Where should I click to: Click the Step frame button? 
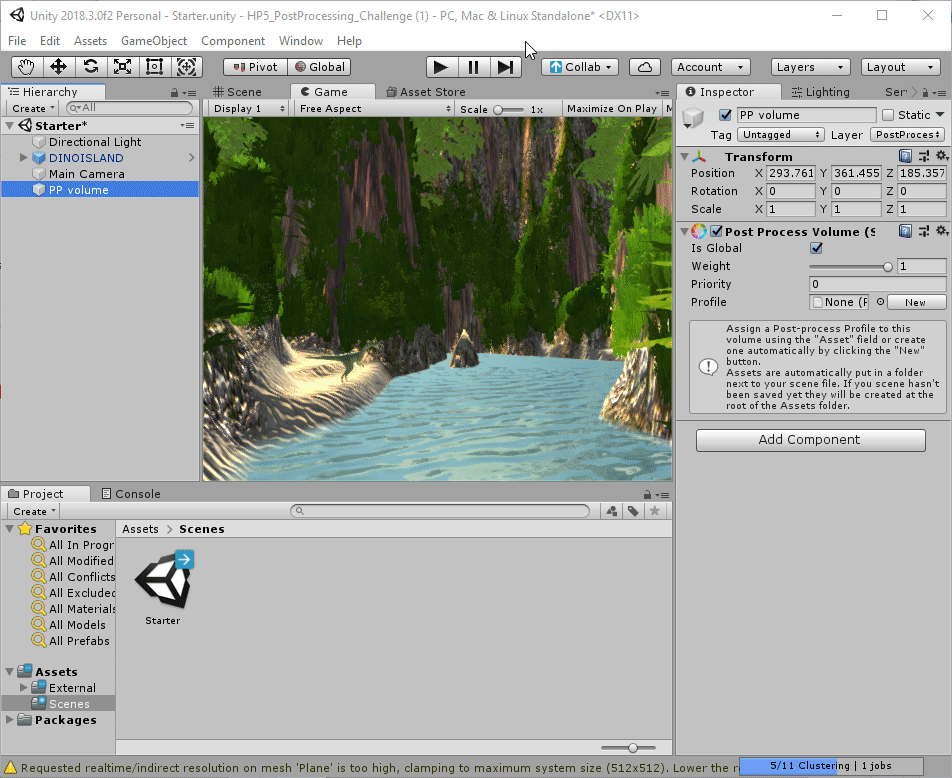(x=505, y=67)
